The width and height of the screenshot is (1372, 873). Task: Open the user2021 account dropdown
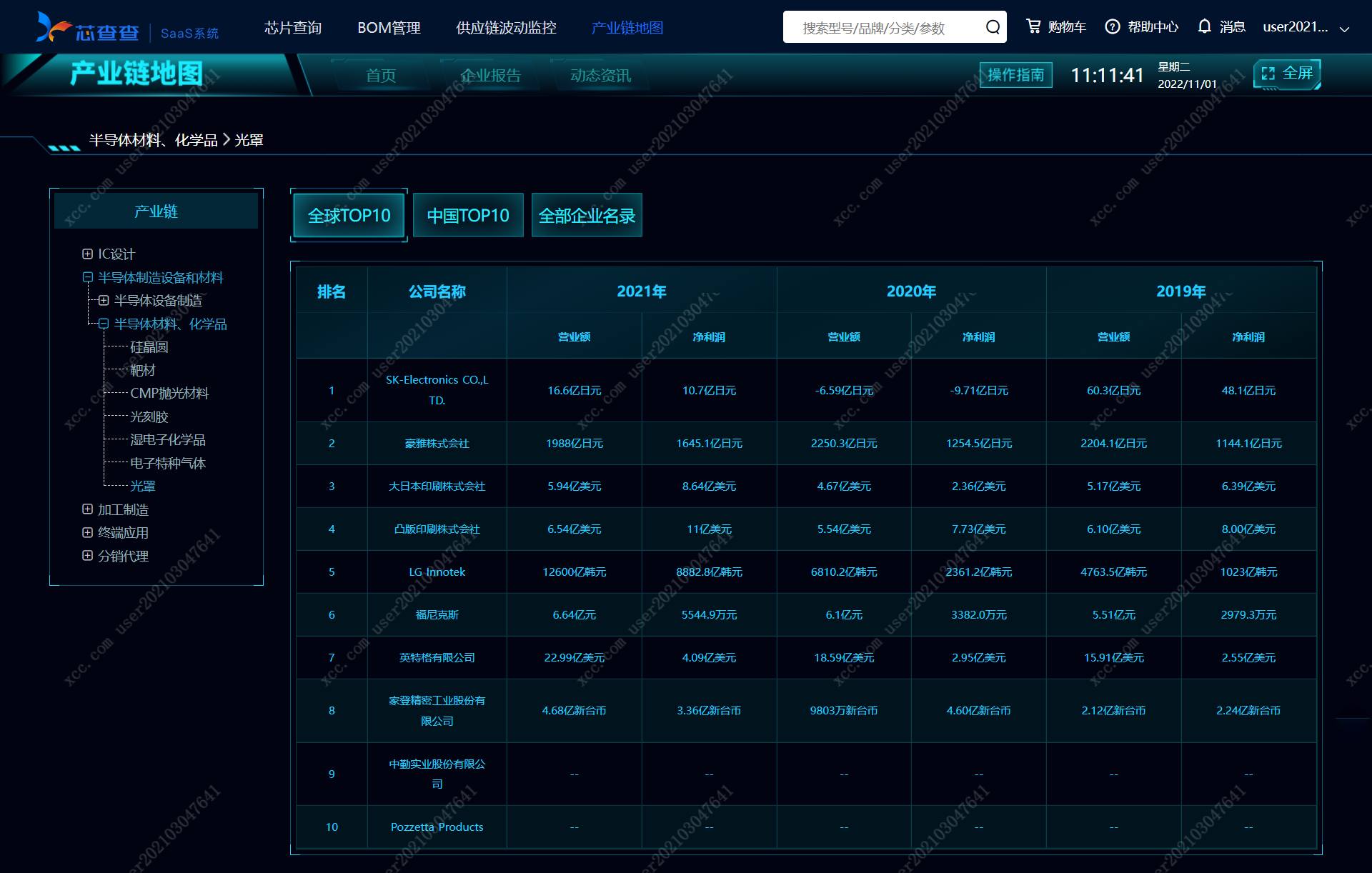pos(1306,27)
